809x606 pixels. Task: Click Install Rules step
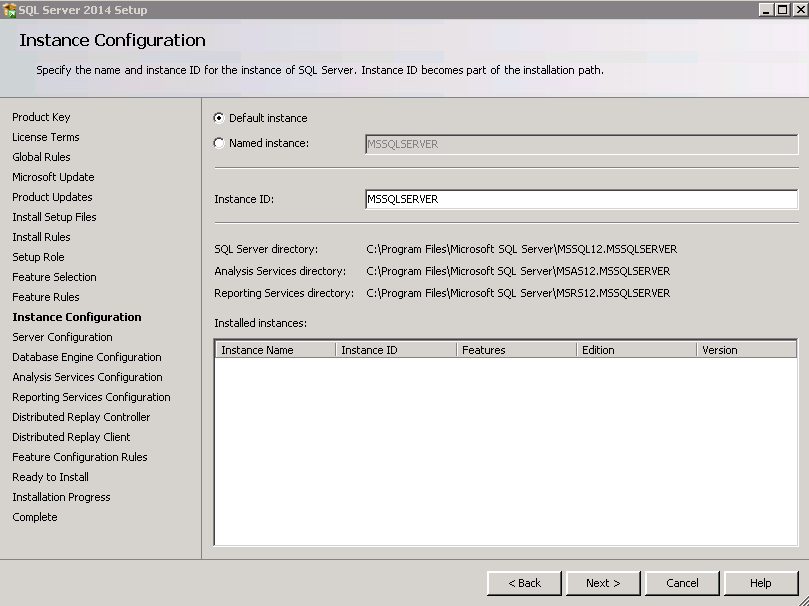point(41,237)
